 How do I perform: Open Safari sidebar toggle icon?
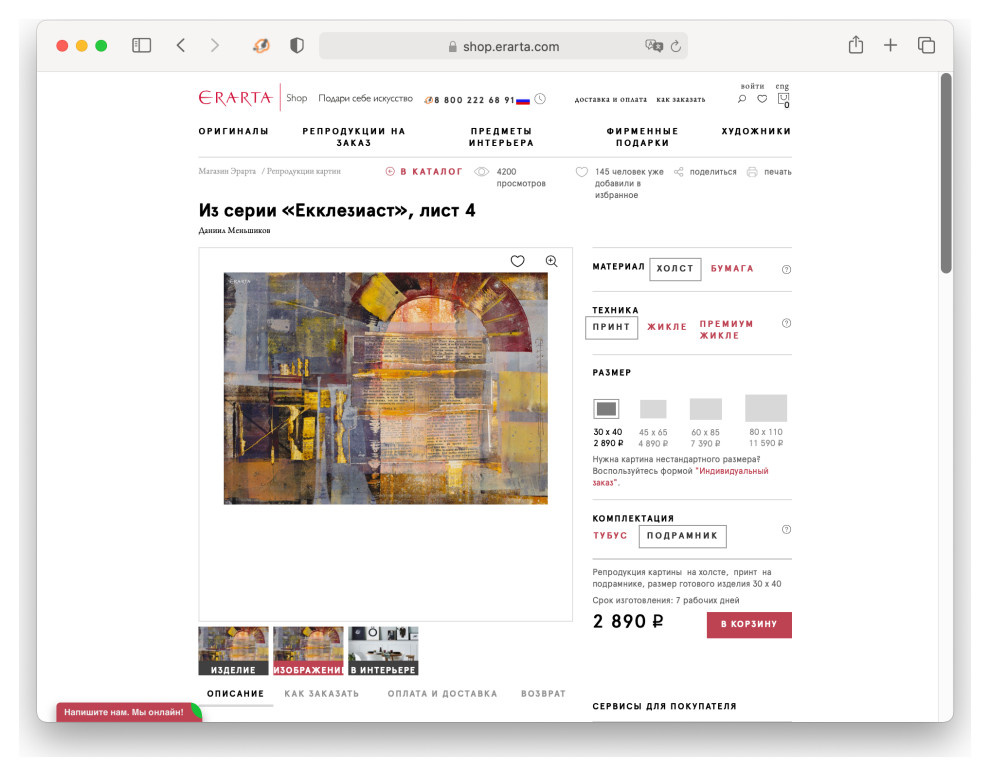tap(141, 46)
